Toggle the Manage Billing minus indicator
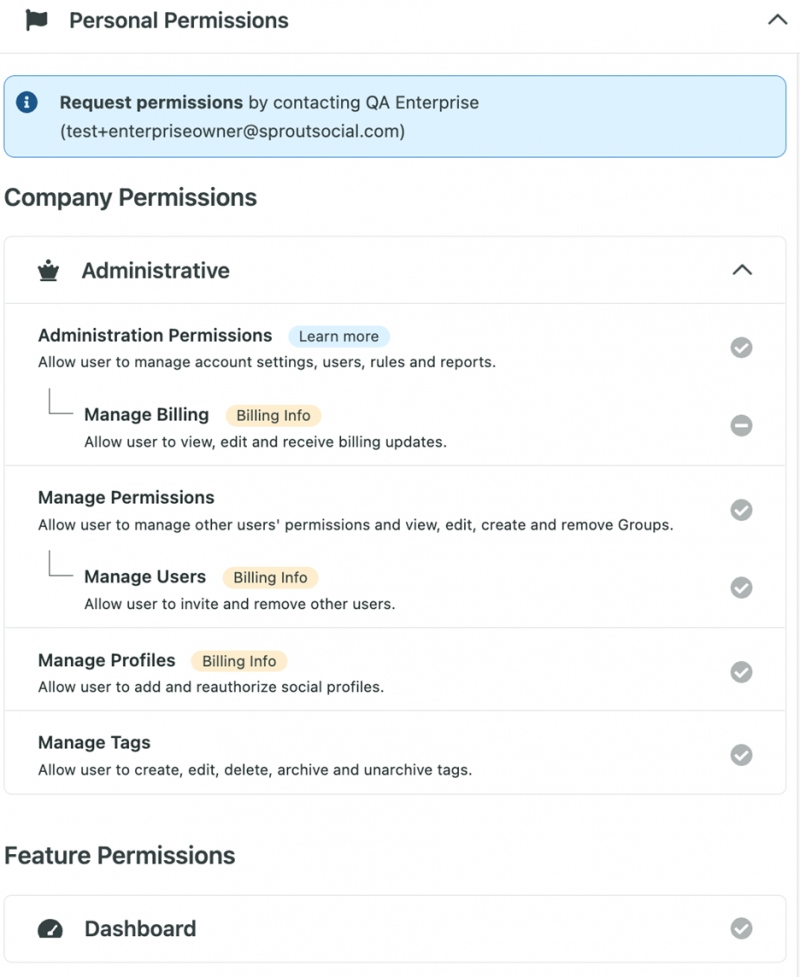Image resolution: width=800 pixels, height=977 pixels. 741,426
